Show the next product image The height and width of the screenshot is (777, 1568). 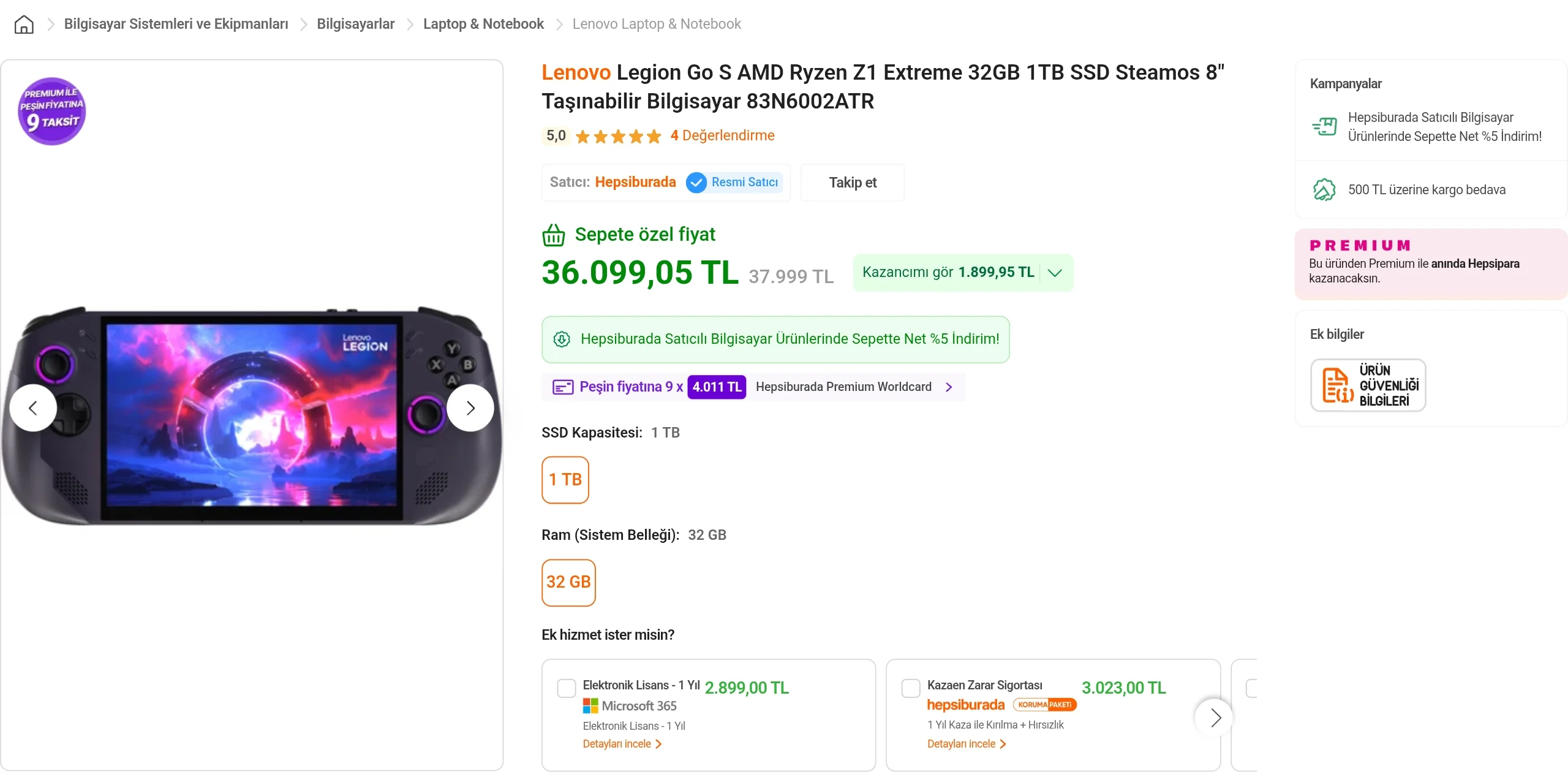pos(470,408)
